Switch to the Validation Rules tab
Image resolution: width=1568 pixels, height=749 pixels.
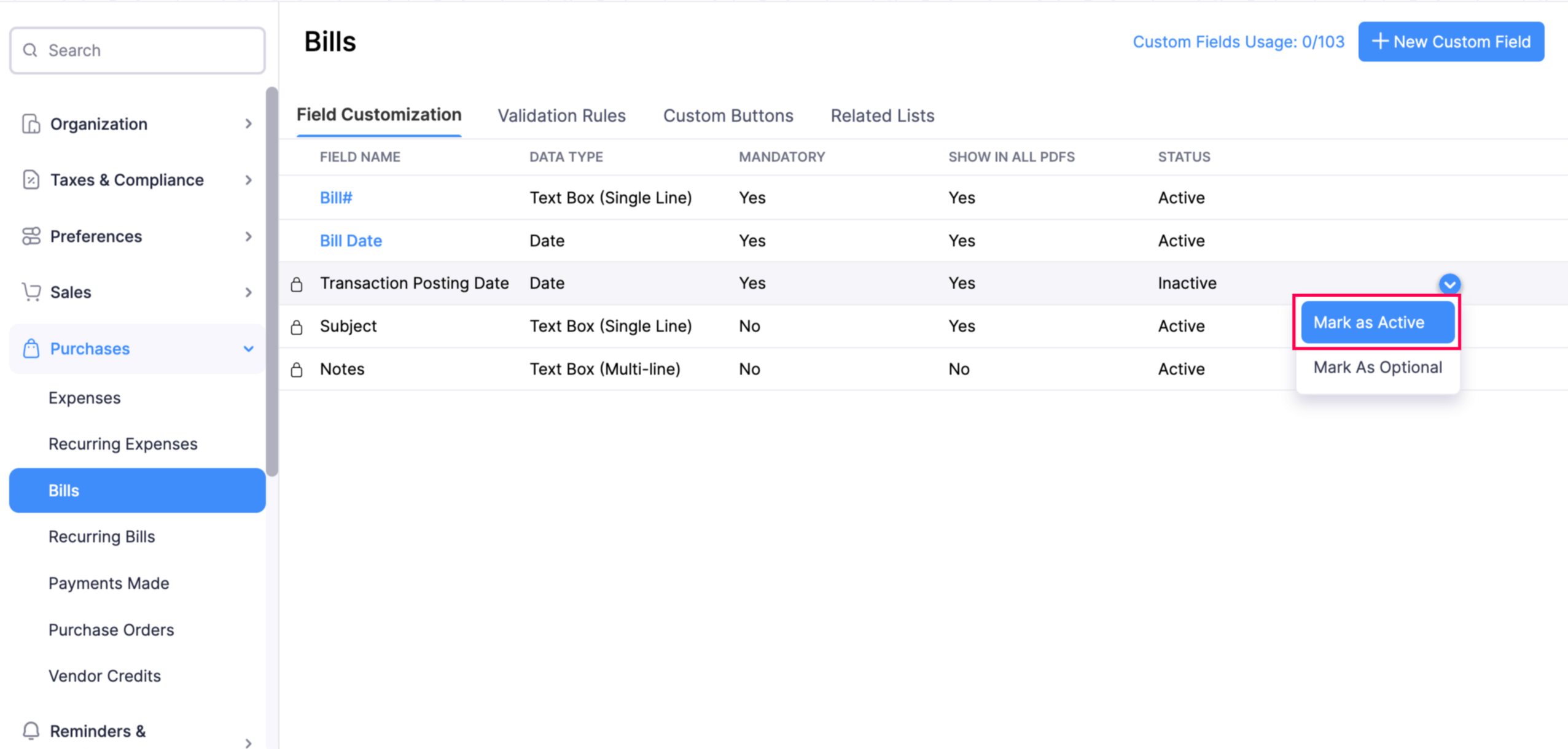(561, 115)
